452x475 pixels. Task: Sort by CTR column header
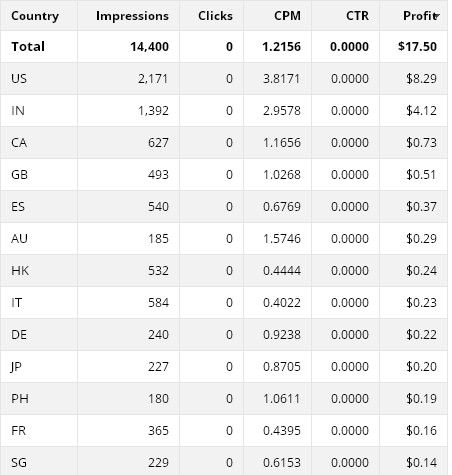357,16
